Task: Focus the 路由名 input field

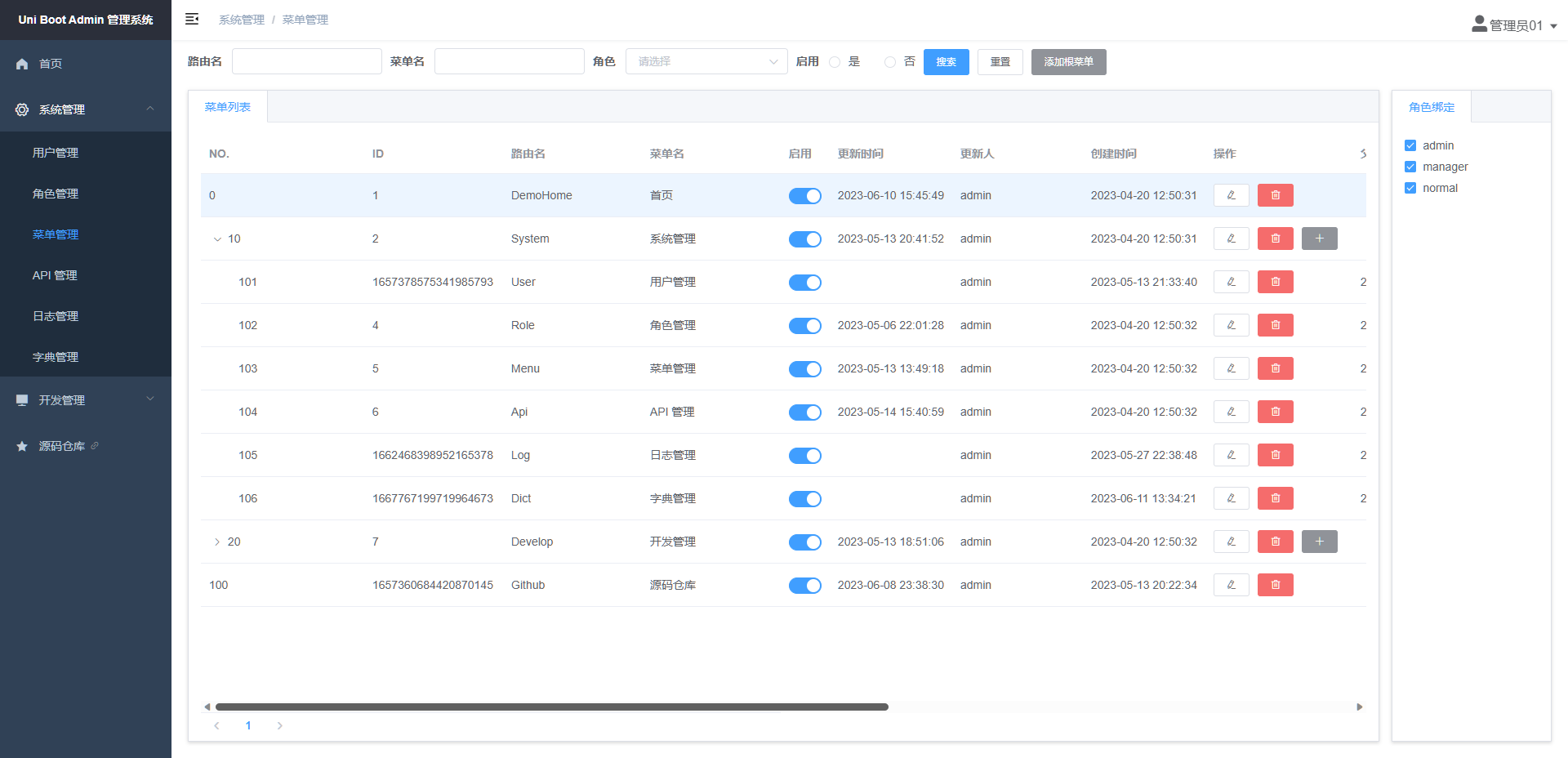Action: tap(307, 62)
